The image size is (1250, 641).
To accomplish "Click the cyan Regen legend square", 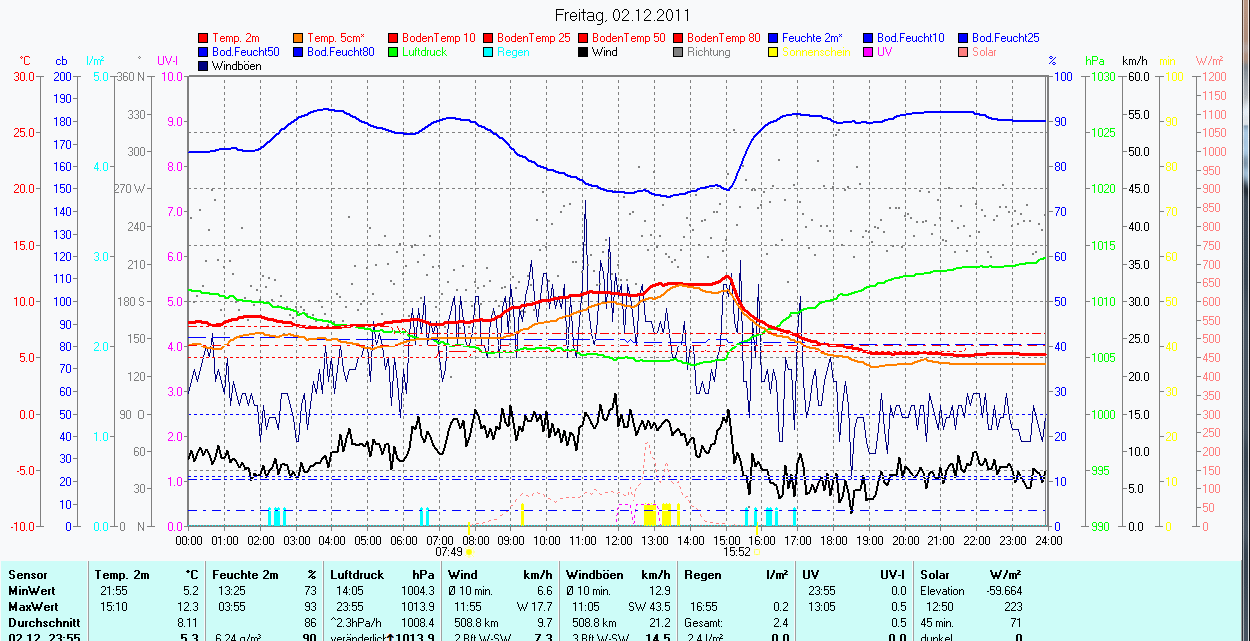I will [489, 52].
